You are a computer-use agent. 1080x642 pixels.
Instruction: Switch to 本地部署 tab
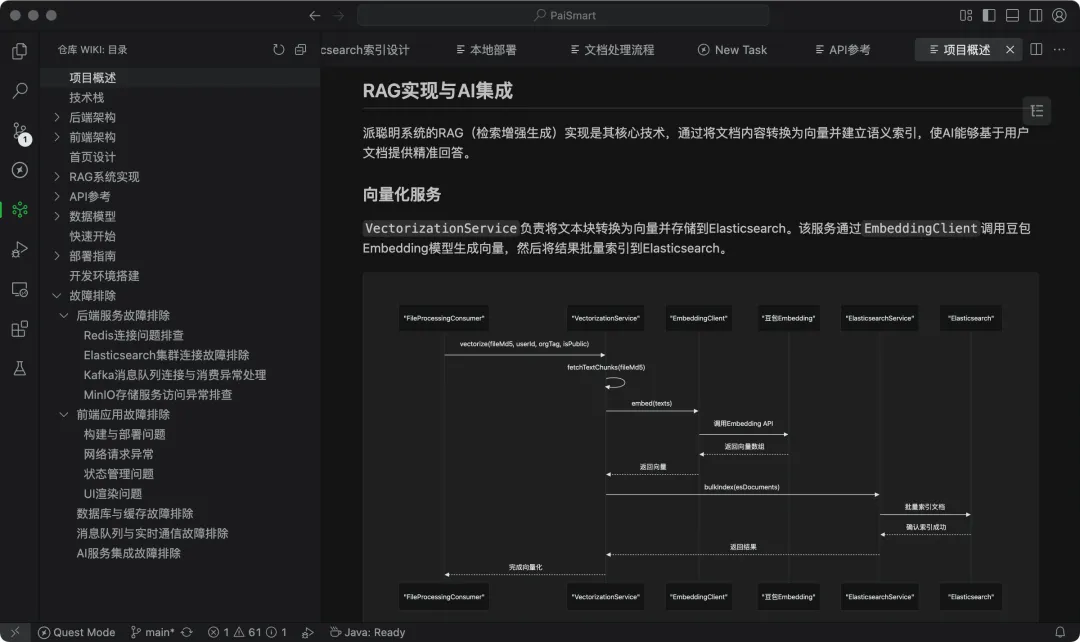(x=486, y=50)
